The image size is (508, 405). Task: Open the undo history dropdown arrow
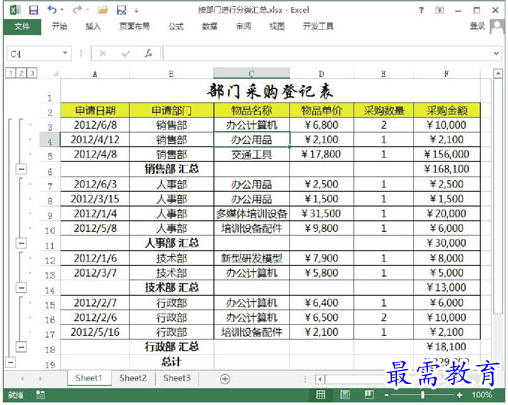(x=62, y=10)
